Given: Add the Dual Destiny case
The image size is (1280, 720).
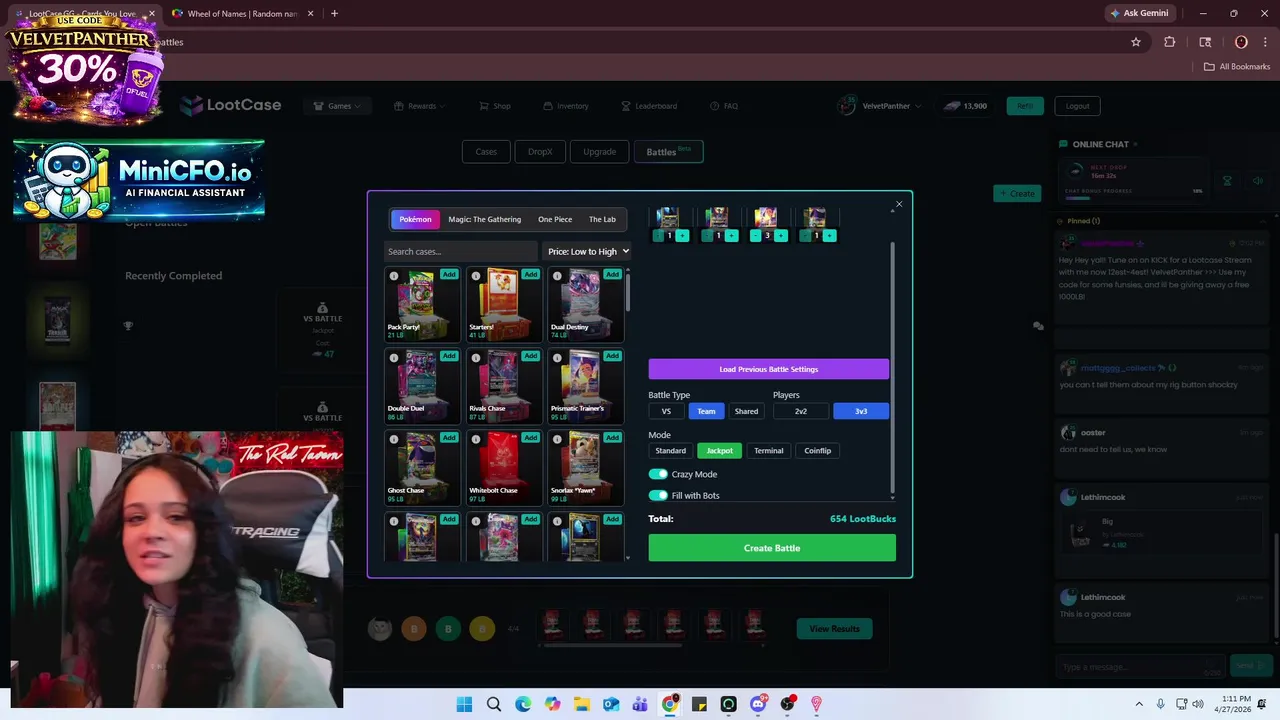Looking at the screenshot, I should [x=613, y=274].
